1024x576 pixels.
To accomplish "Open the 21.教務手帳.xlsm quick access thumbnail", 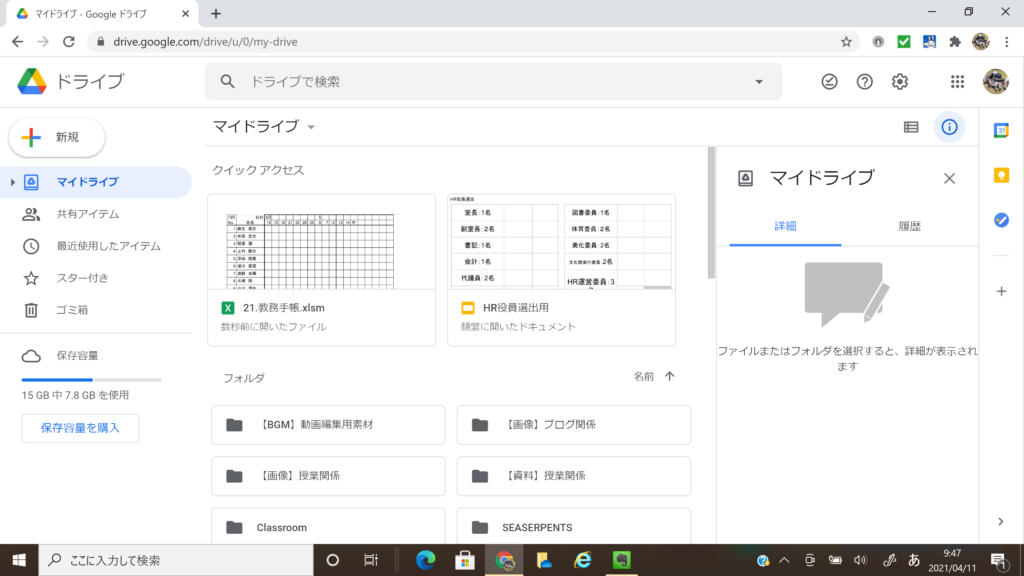I will (321, 242).
